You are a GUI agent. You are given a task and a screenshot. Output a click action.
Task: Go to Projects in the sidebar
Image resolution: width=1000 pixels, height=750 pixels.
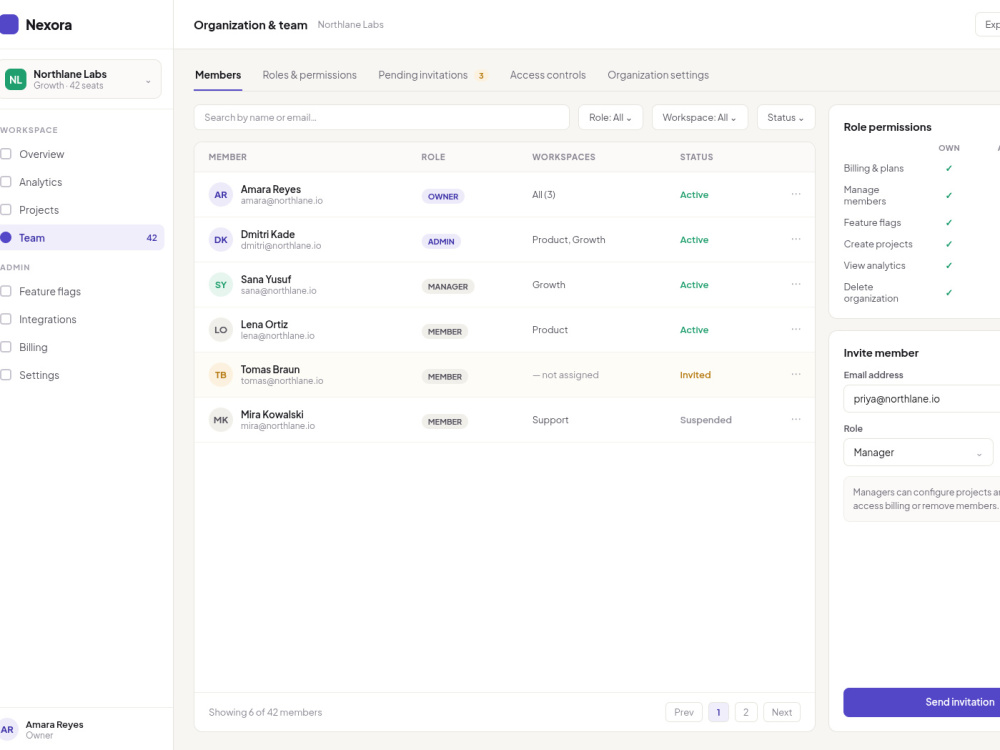point(38,210)
